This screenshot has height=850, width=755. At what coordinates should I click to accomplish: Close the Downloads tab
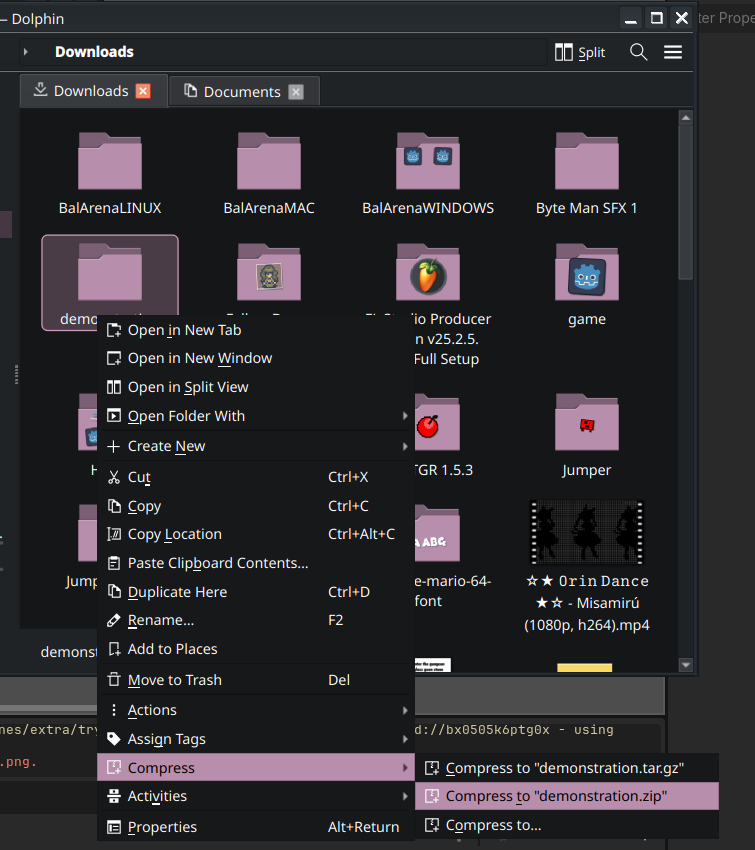(x=143, y=91)
